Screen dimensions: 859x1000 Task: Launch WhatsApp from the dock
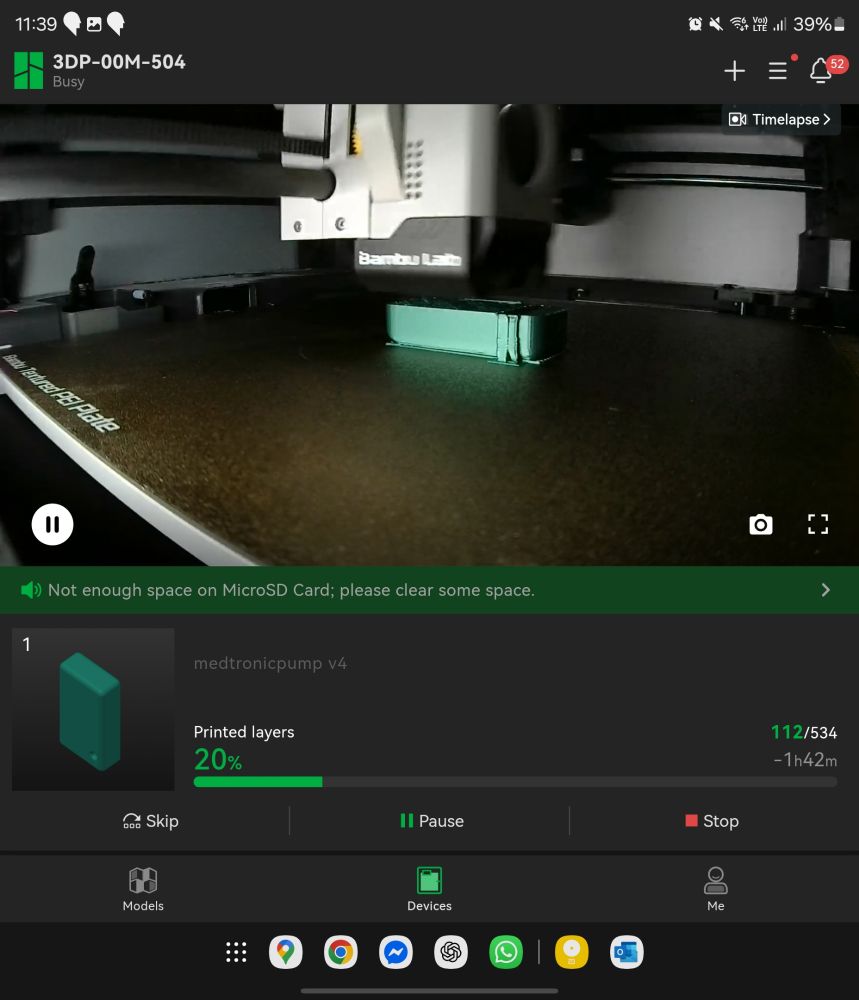[506, 952]
